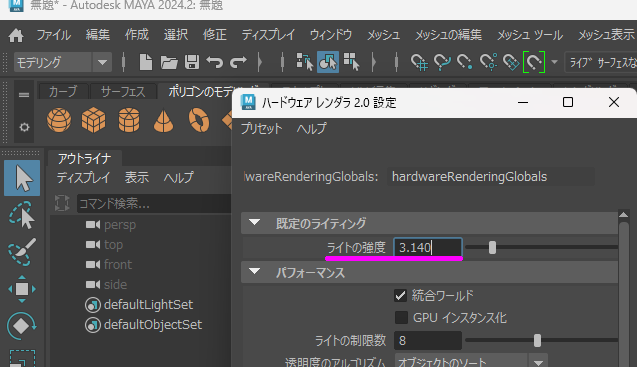637x367 pixels.
Task: Toggle the Make Live magnet icon
Action: 534,62
